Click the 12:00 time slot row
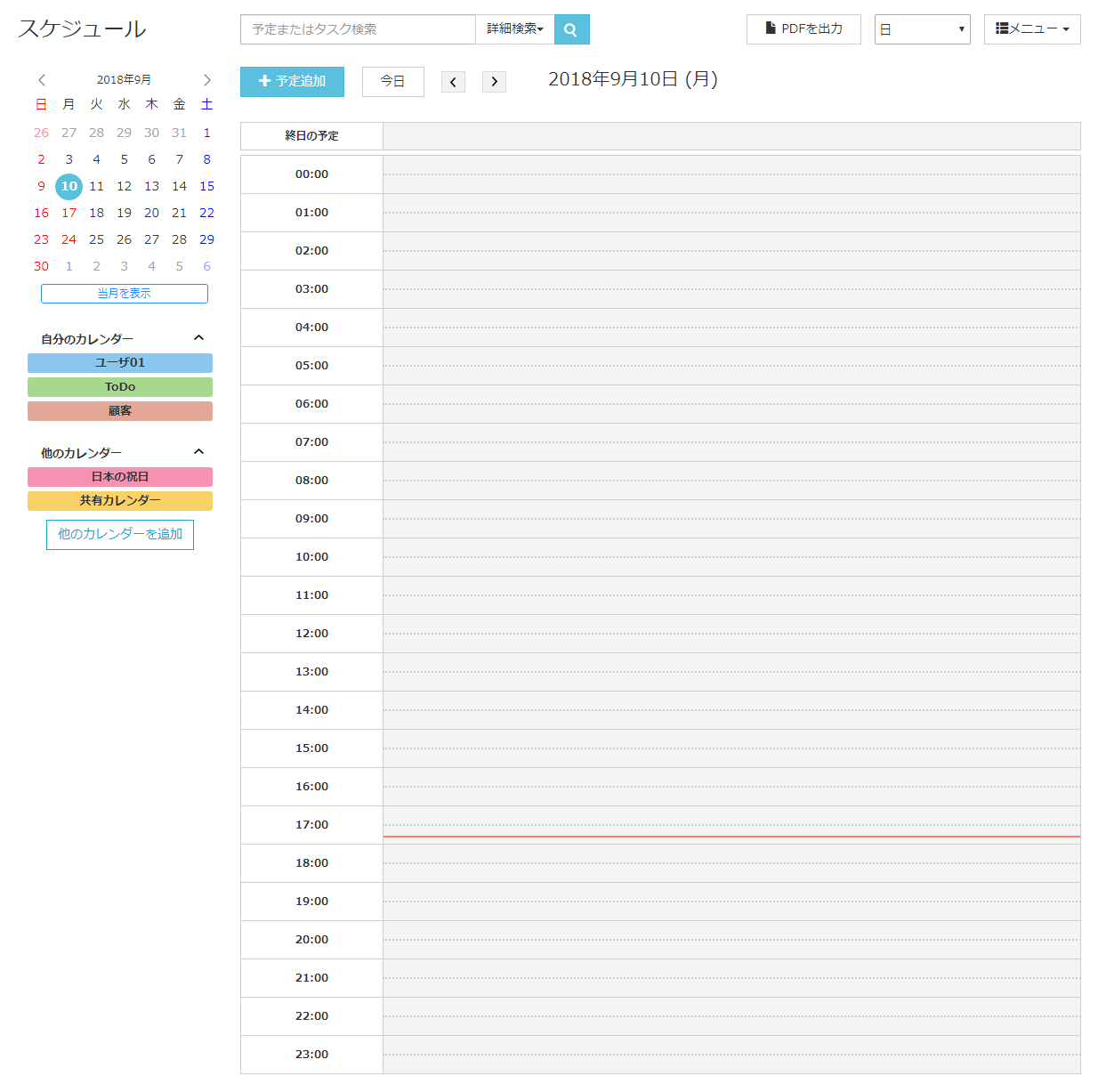 coord(660,634)
